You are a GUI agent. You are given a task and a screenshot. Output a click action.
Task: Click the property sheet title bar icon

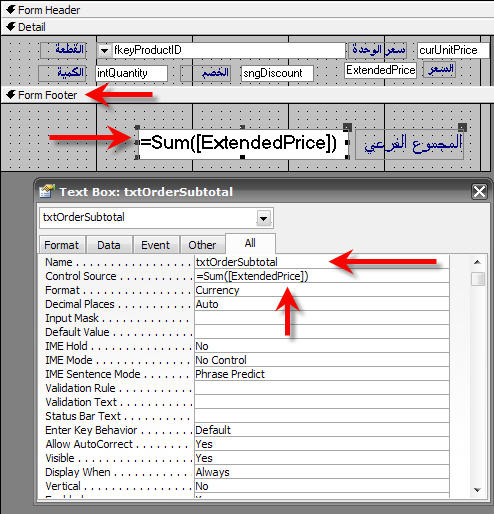(x=47, y=192)
